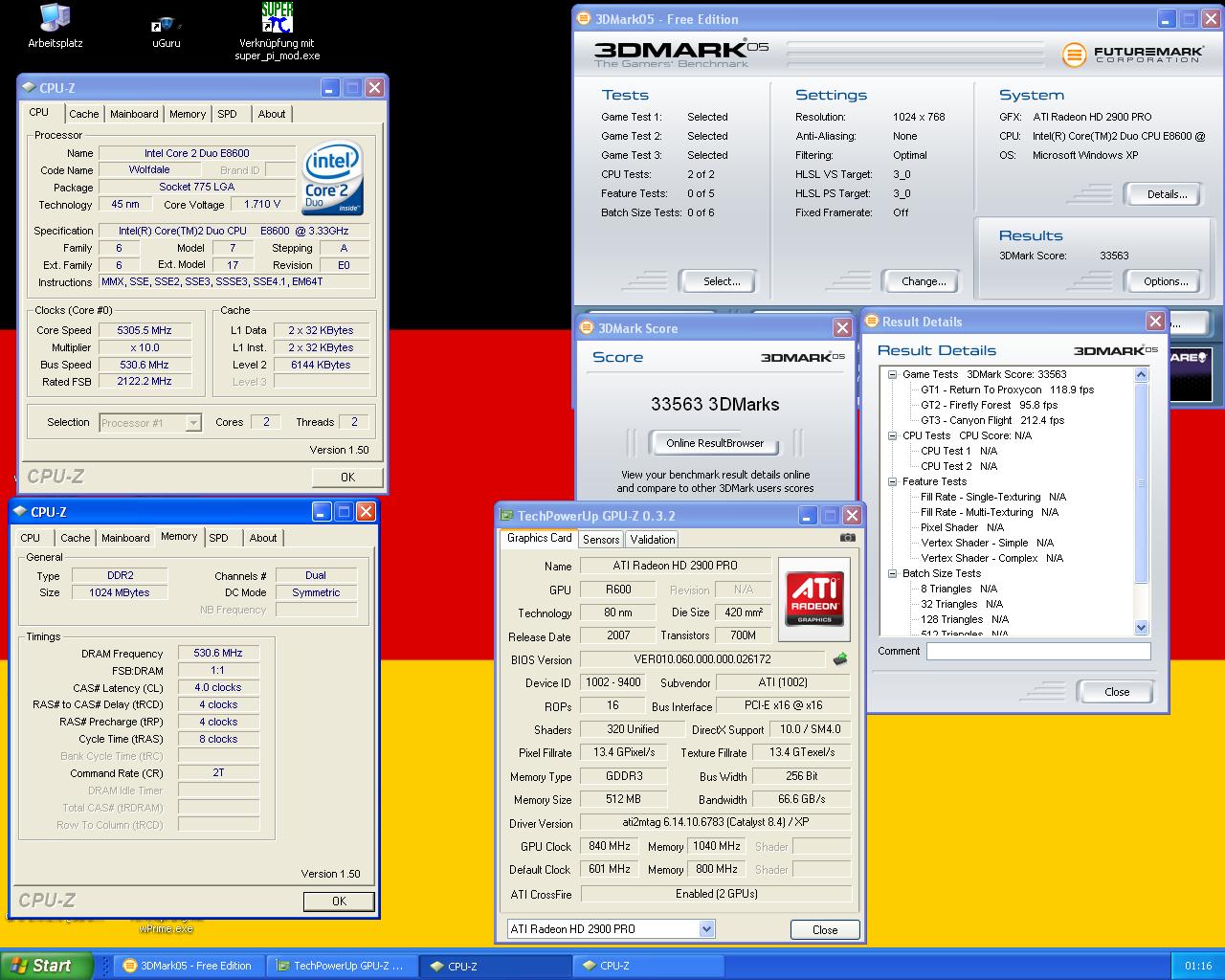Collapse the Batch Size Tests tree node
Screen dimensions: 1225x980
click(893, 573)
